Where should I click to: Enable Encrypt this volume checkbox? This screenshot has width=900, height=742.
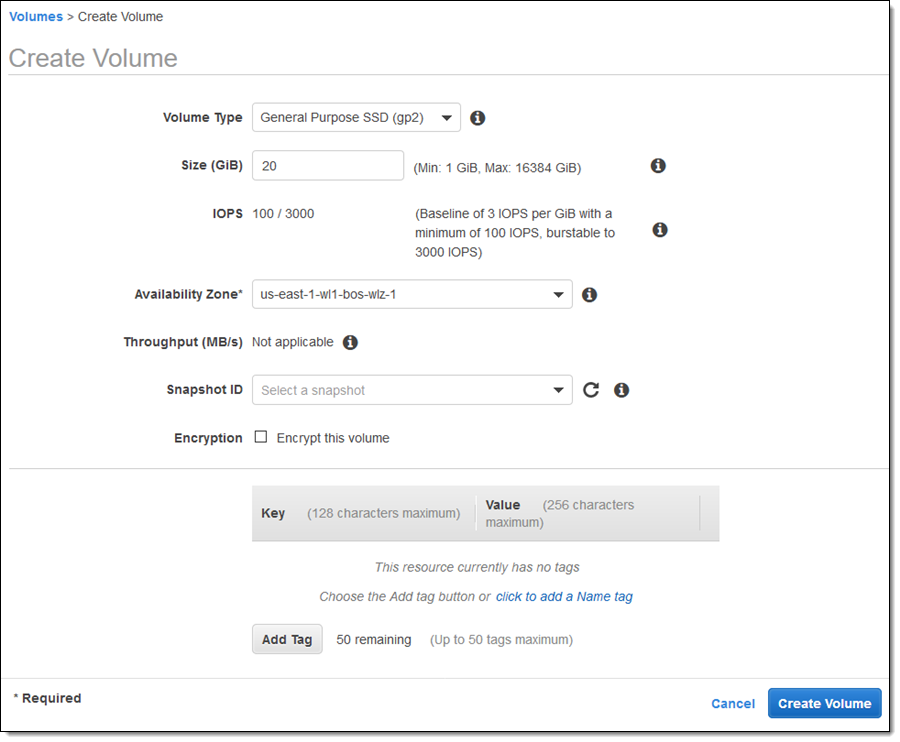coord(261,437)
